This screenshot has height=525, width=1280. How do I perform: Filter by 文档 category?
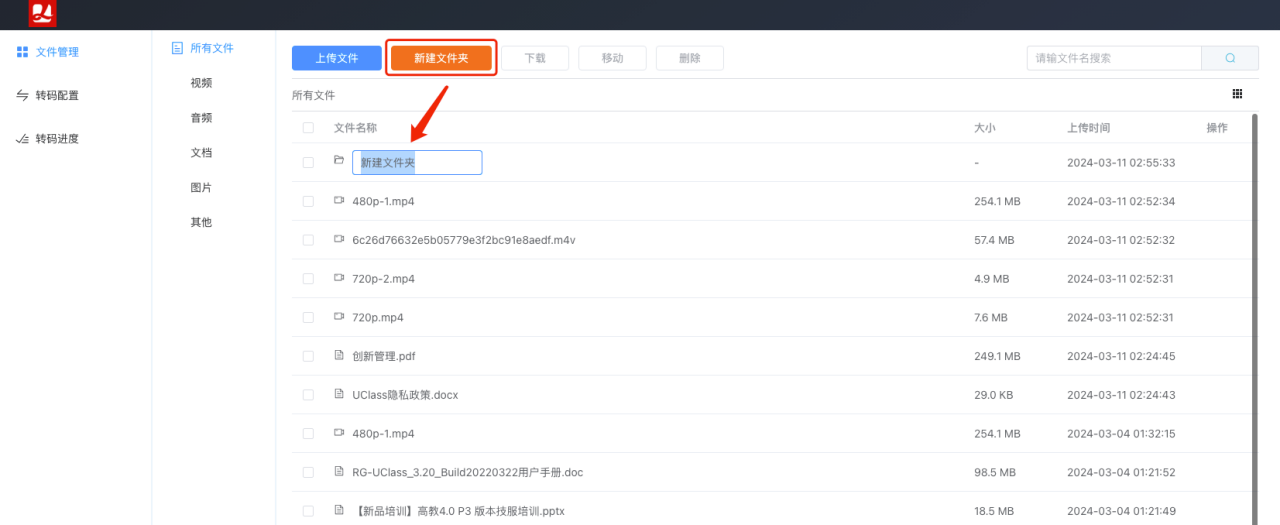(x=201, y=153)
